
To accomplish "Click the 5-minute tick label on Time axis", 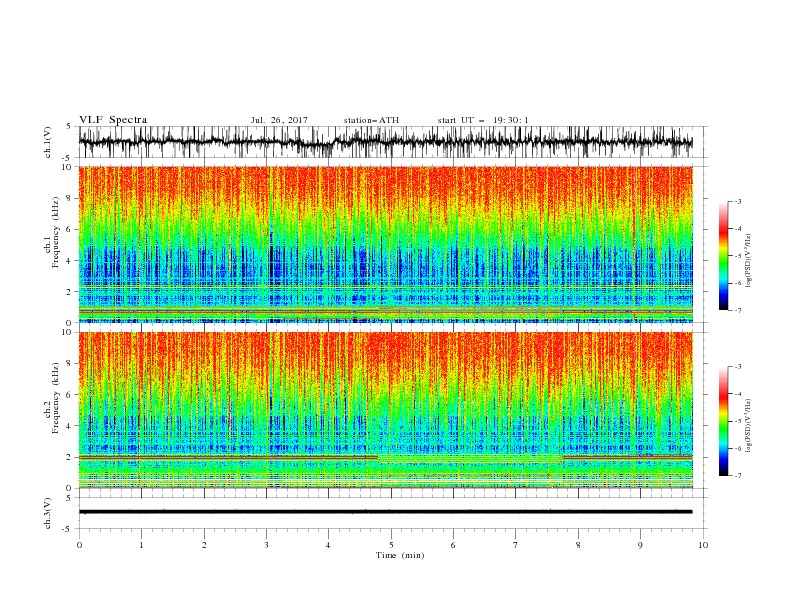I will coord(391,545).
